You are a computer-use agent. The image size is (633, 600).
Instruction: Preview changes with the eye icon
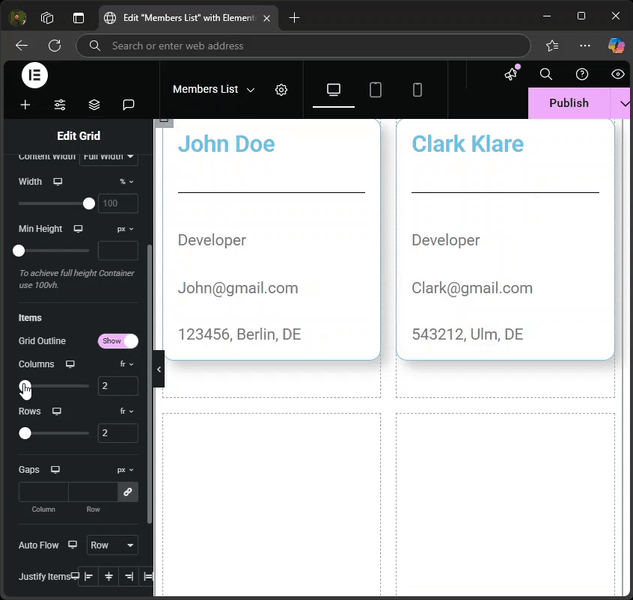click(618, 74)
